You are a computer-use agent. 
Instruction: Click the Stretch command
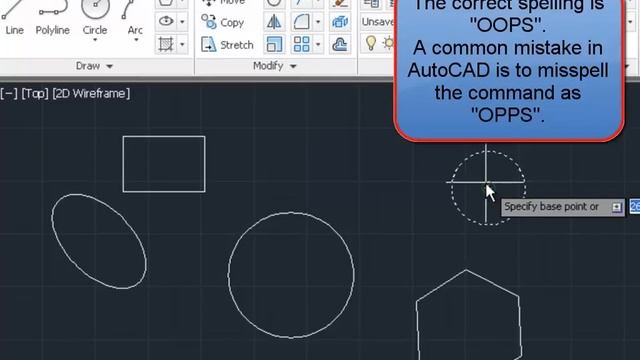[x=227, y=45]
